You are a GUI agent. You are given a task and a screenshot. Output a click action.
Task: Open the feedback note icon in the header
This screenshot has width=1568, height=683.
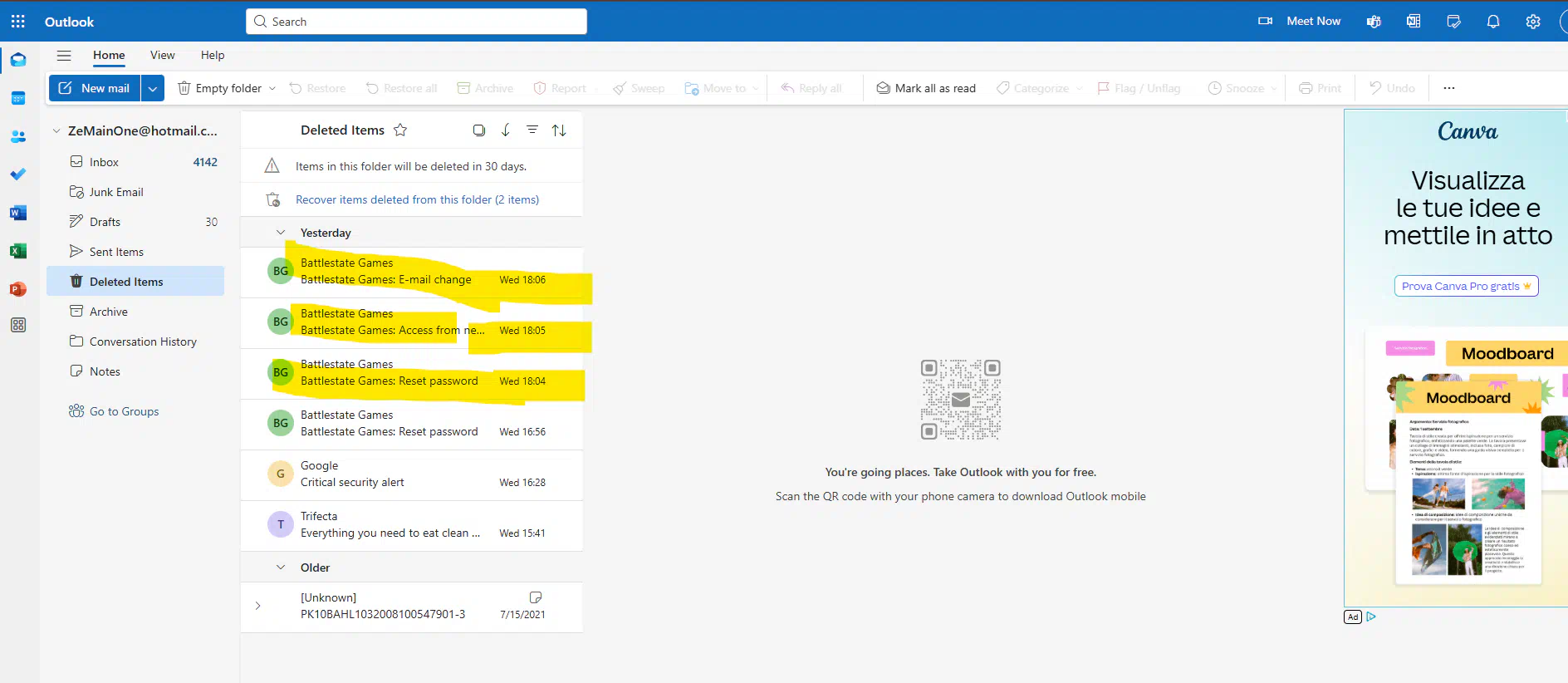pyautogui.click(x=1453, y=22)
